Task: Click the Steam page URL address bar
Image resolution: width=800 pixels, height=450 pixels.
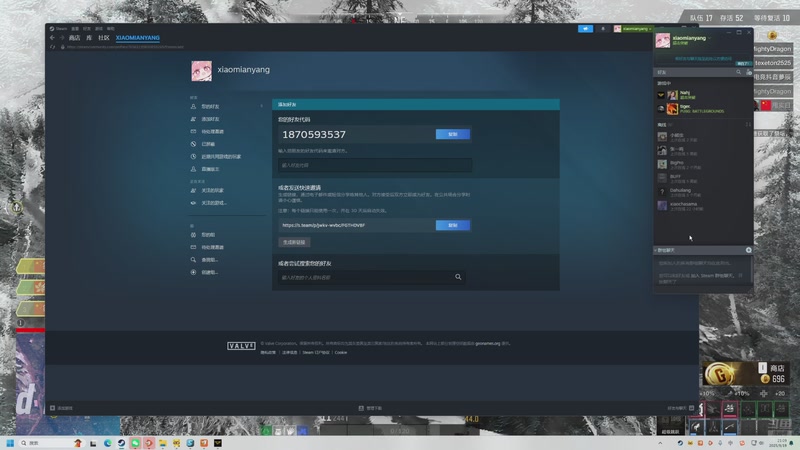Action: [x=125, y=47]
